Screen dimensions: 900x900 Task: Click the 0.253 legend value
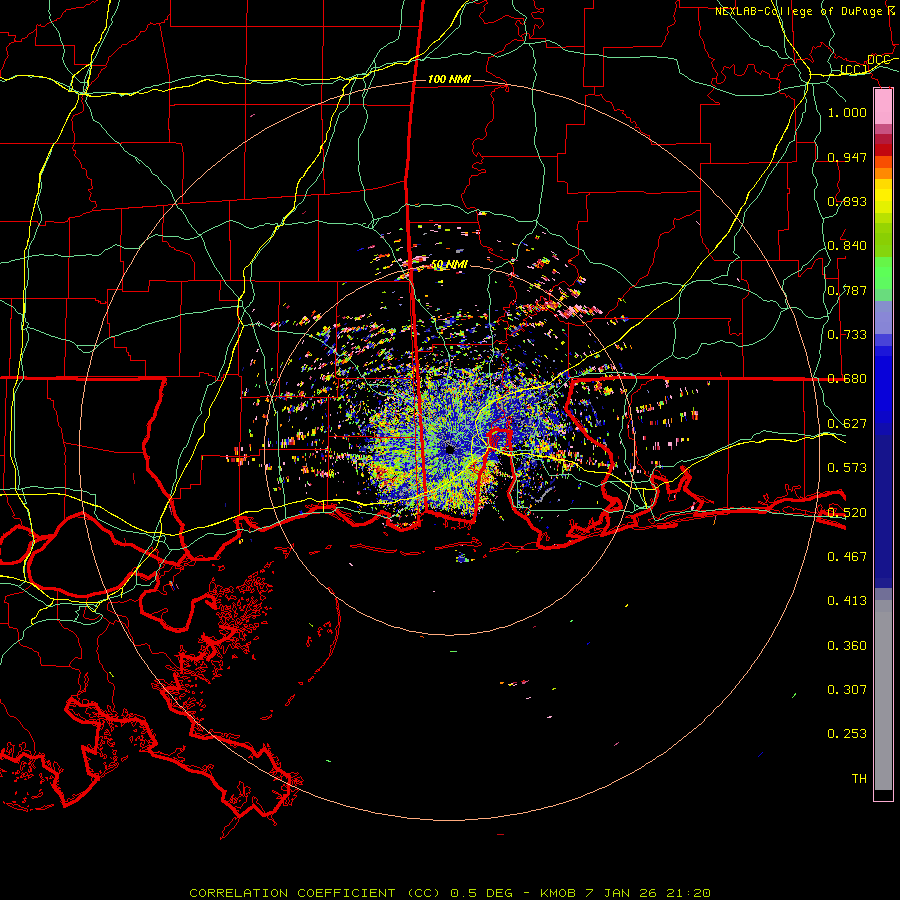click(x=847, y=734)
